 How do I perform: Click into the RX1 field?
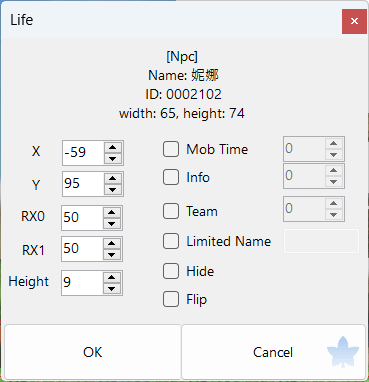click(x=82, y=249)
